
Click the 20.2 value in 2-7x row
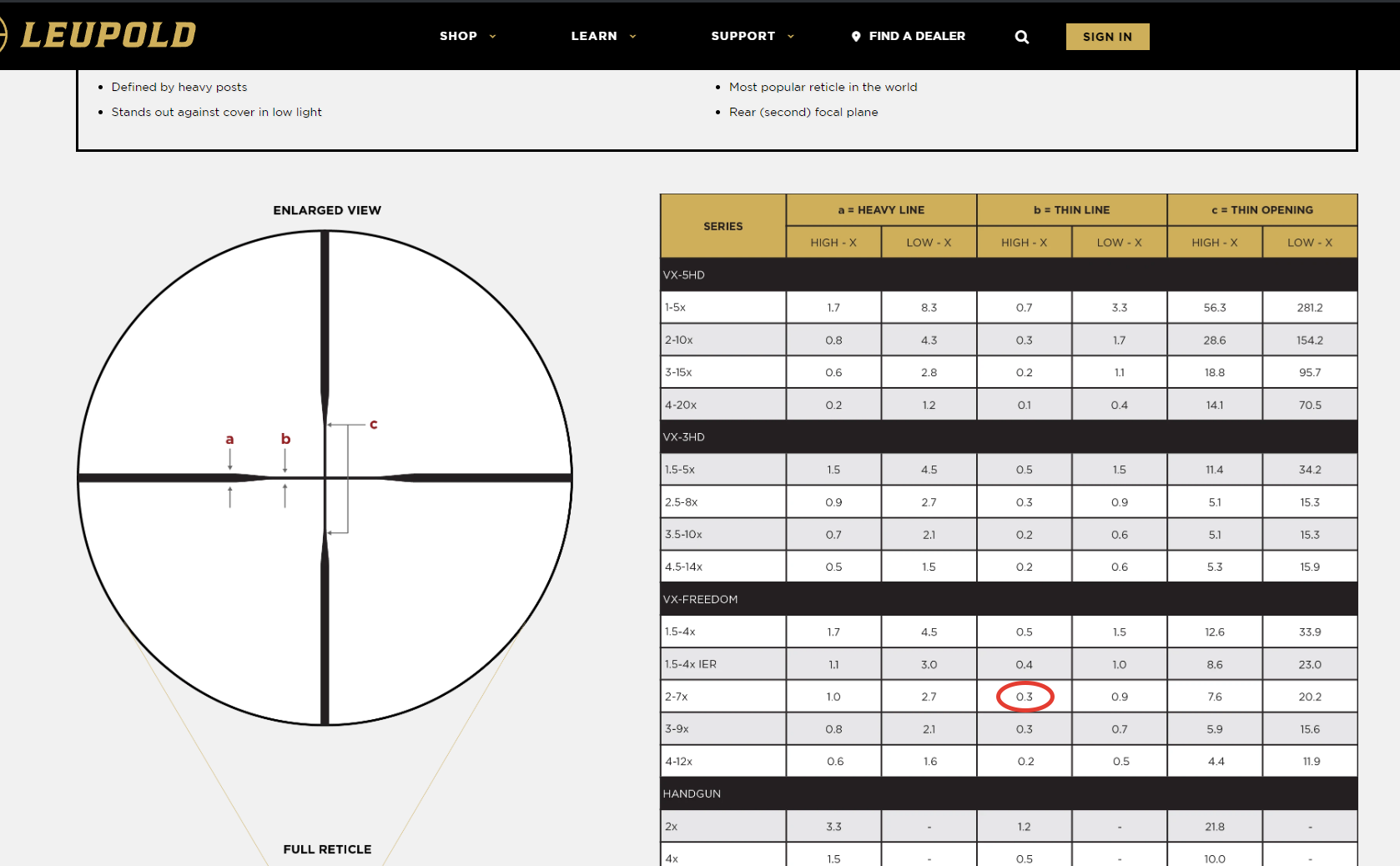[1310, 697]
